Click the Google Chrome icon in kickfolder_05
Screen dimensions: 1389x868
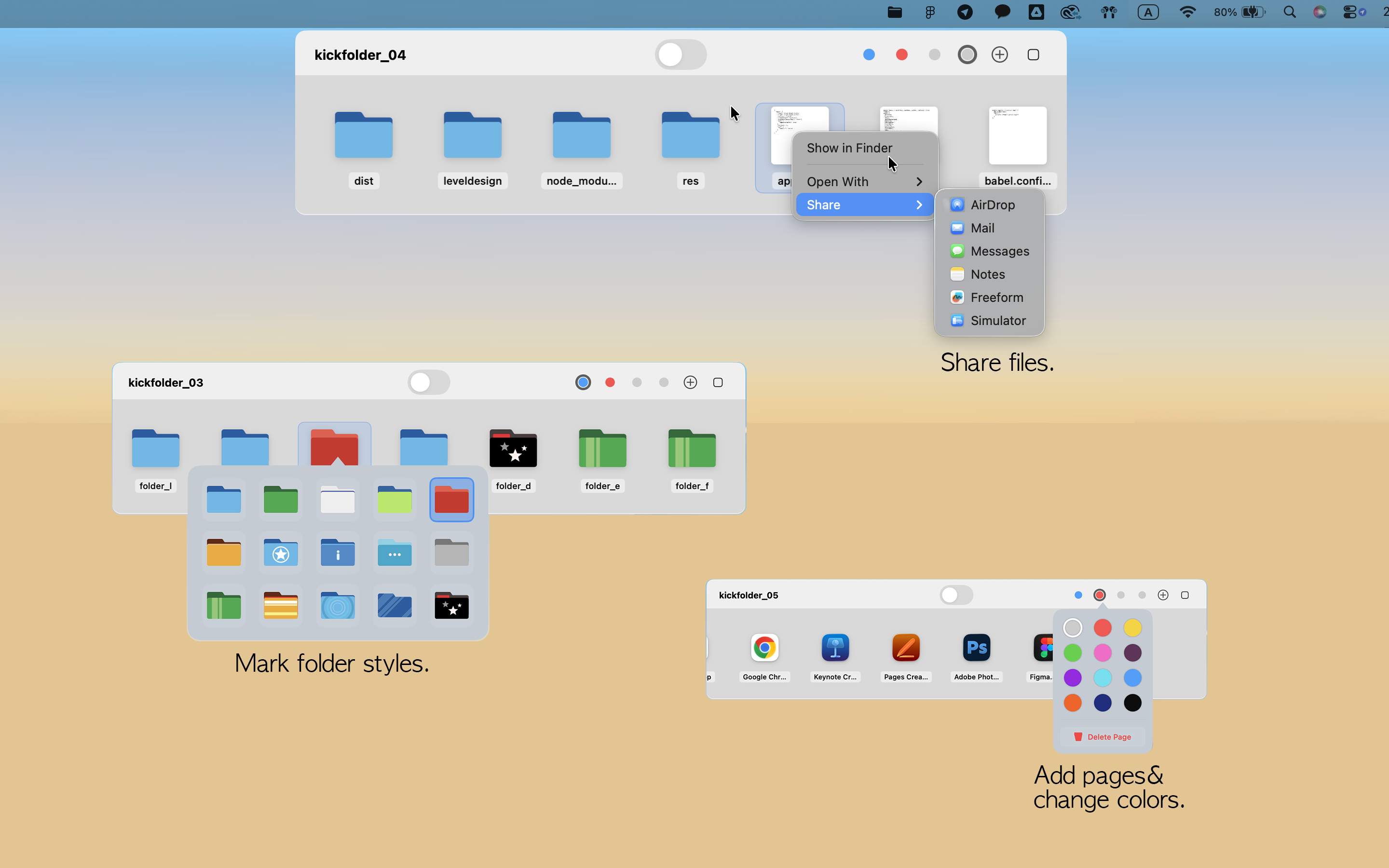(x=764, y=648)
